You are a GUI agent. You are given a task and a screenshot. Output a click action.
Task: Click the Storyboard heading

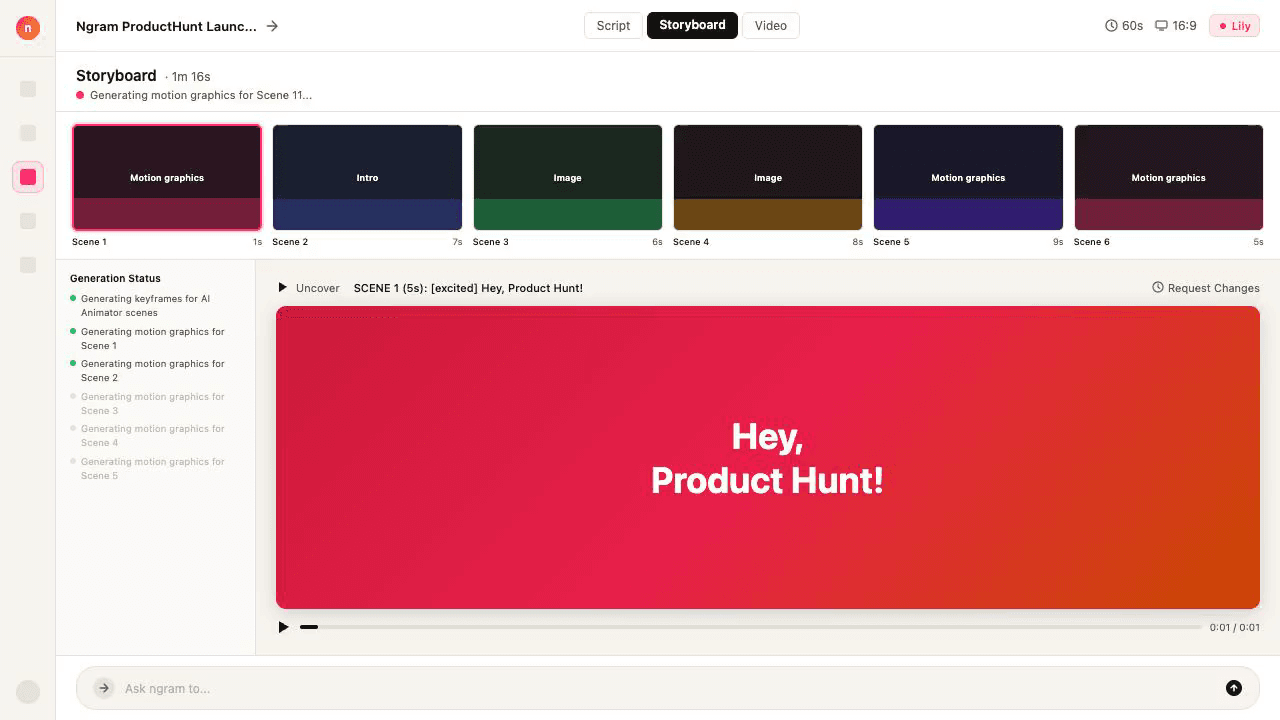click(116, 76)
